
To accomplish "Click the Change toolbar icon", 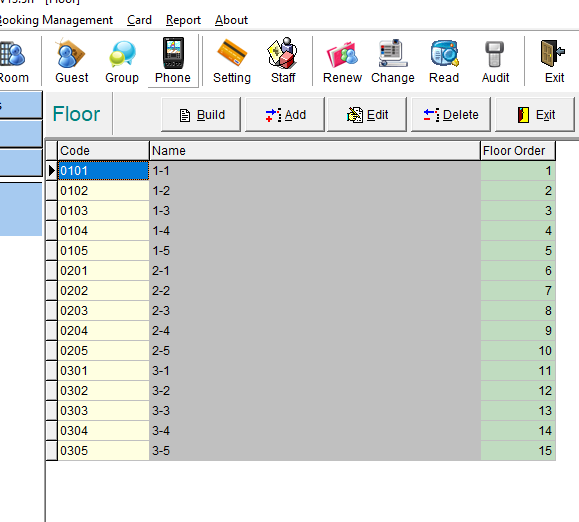I will [x=393, y=61].
